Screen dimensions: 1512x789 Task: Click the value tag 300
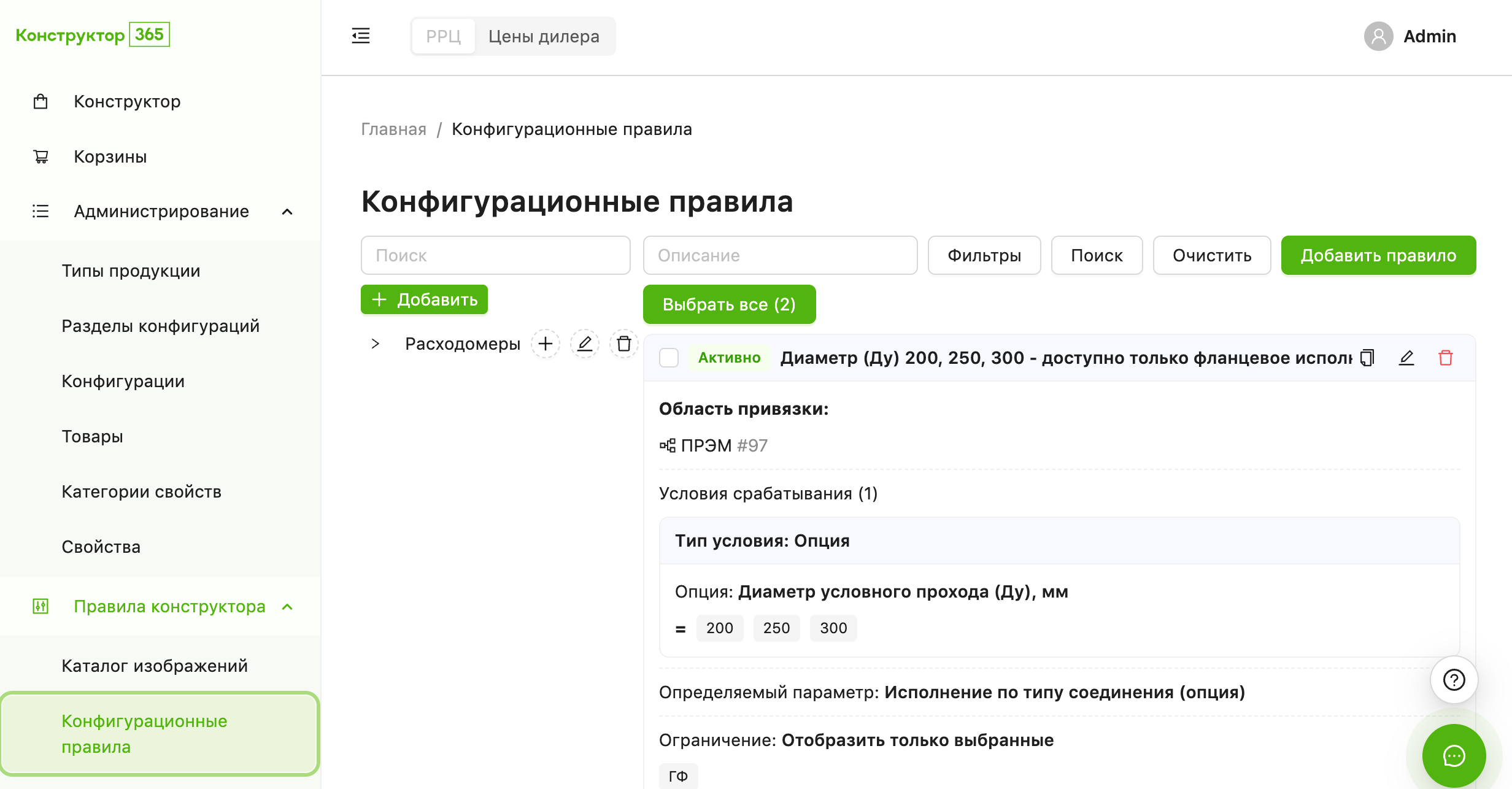click(833, 628)
